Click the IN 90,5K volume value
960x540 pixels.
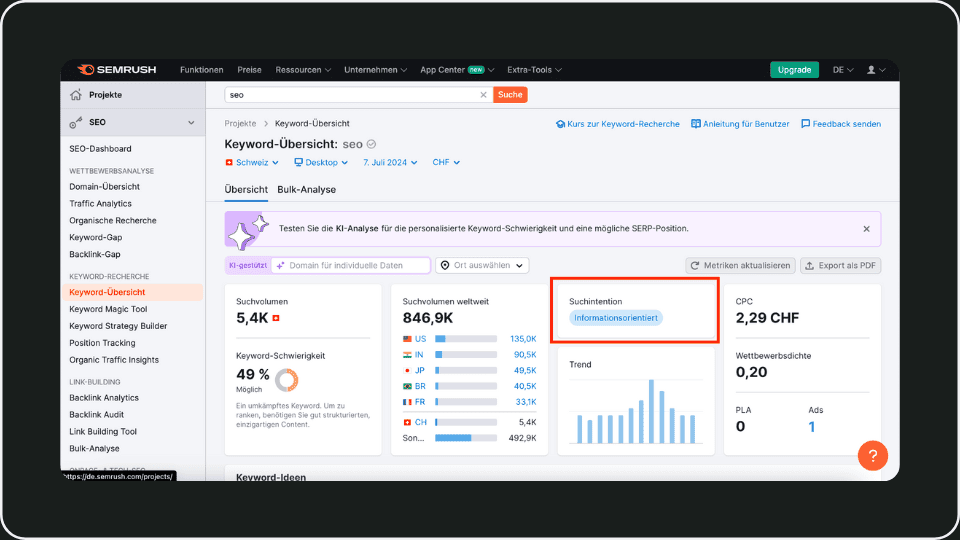(x=525, y=354)
